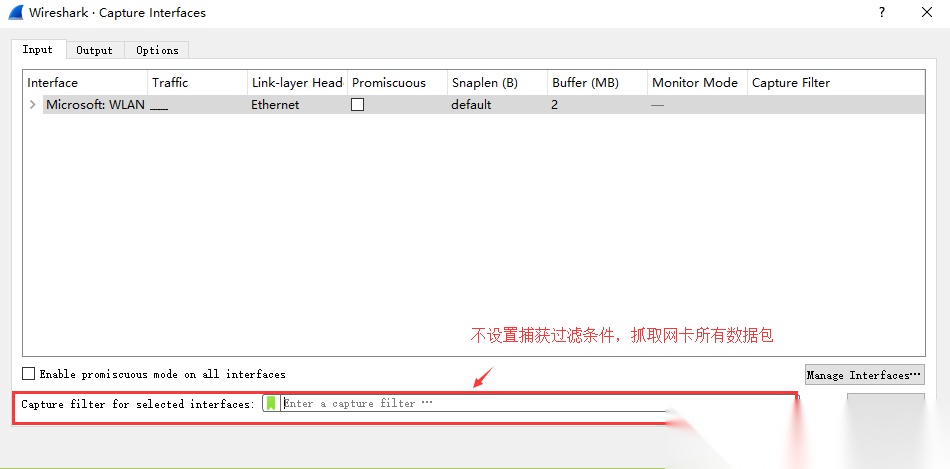The width and height of the screenshot is (950, 469).
Task: Click the default snaplen cell
Action: [471, 105]
